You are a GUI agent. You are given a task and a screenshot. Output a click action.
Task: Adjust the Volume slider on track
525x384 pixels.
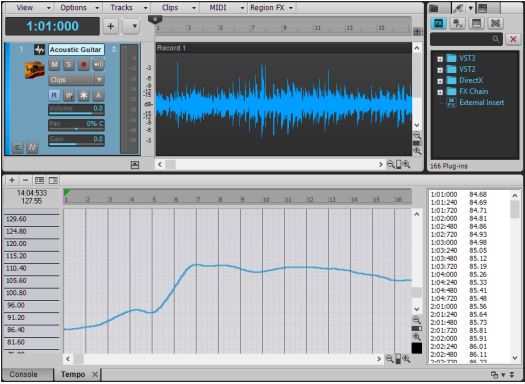pyautogui.click(x=76, y=109)
